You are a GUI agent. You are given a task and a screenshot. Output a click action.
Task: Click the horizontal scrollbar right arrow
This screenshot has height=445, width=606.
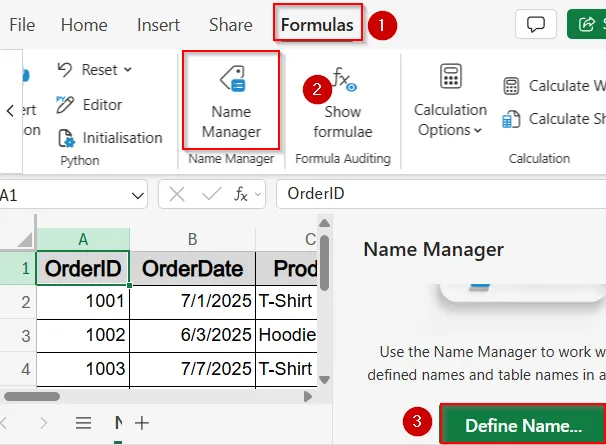tap(308, 396)
